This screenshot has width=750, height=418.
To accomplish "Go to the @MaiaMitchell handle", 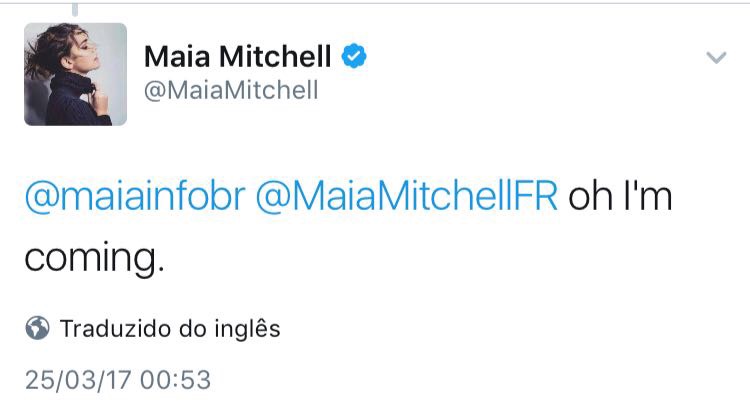I will [x=232, y=90].
